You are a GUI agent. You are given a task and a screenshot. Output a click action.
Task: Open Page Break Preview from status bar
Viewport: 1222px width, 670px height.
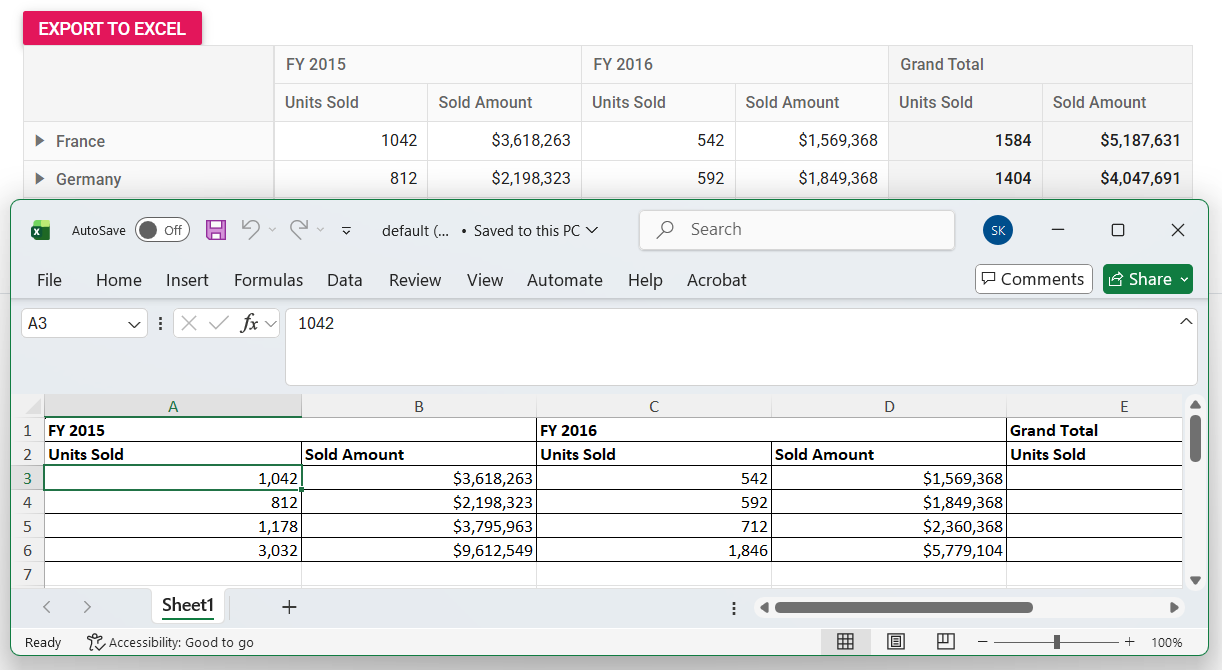coord(944,641)
